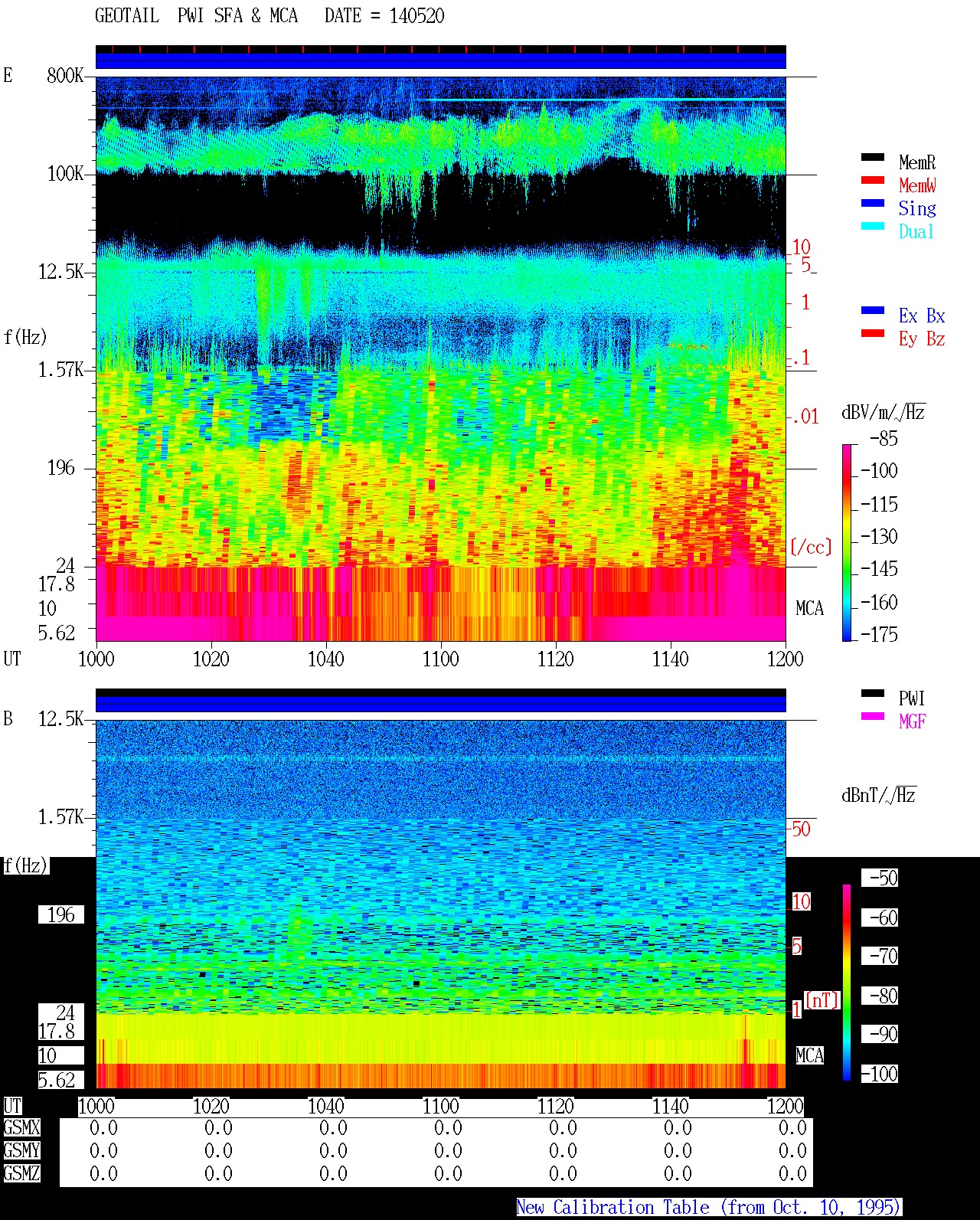Click the magenta MGF legend swatch
Screen dimensions: 980x1220
pyautogui.click(x=873, y=716)
